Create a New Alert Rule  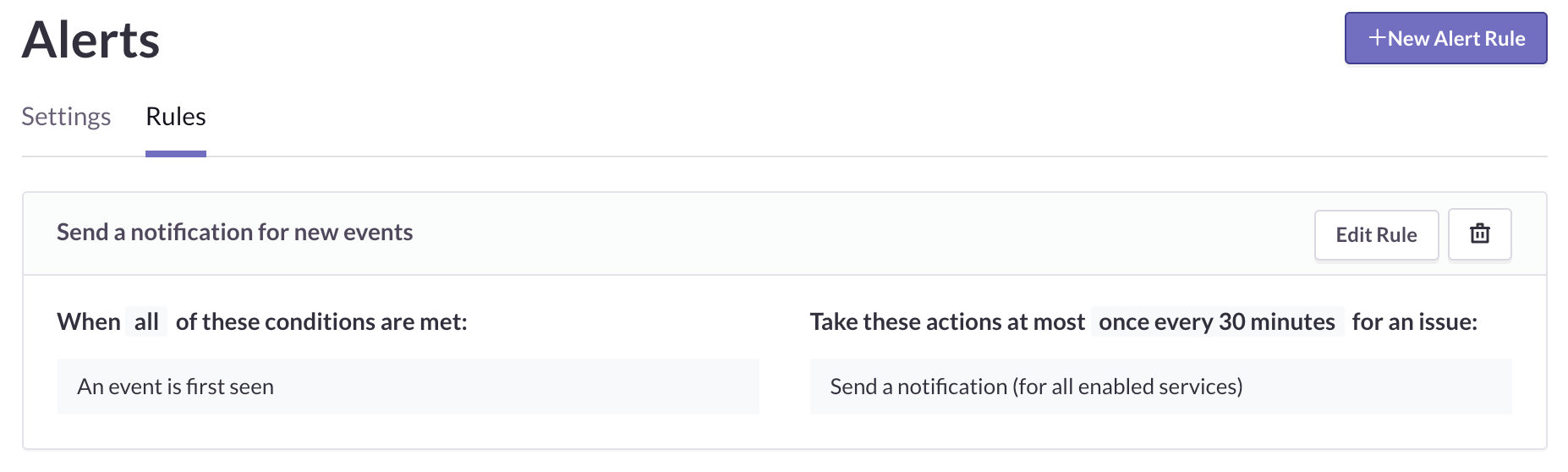point(1445,38)
